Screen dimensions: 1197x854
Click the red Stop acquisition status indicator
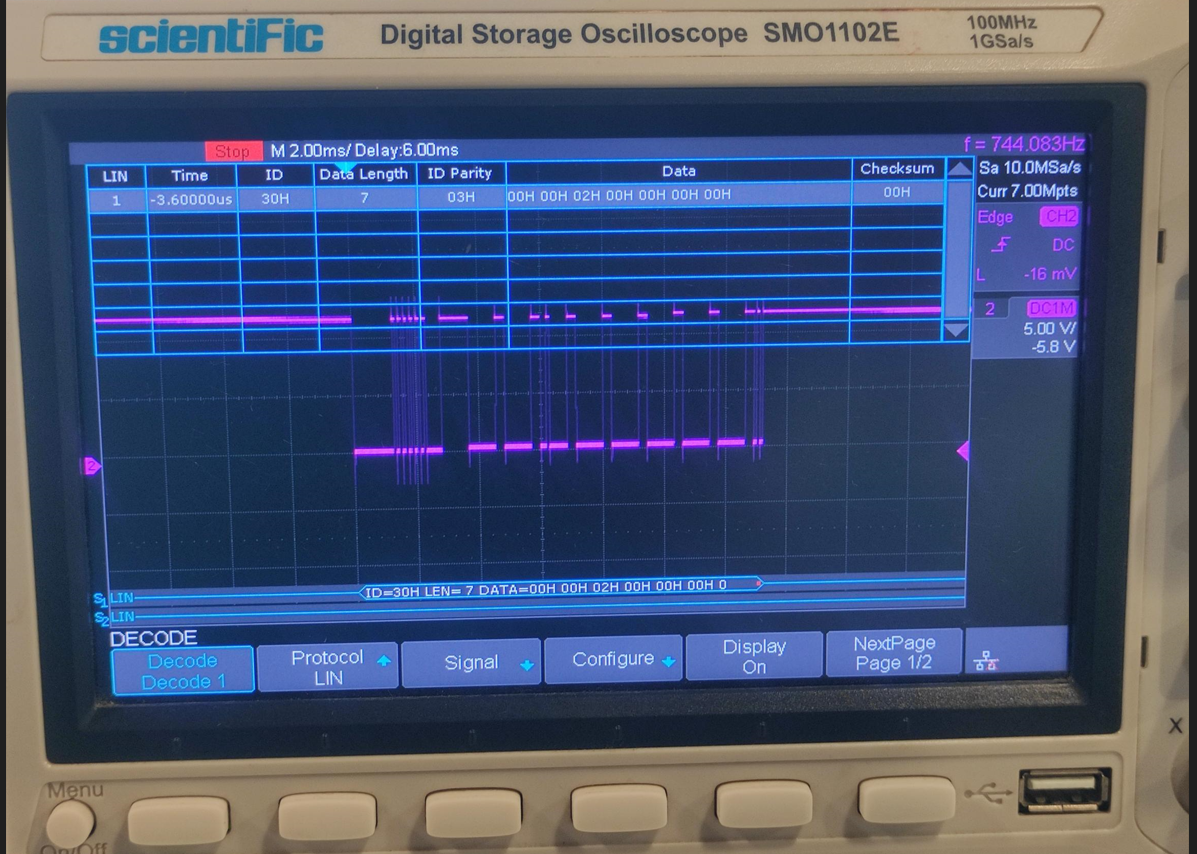[x=233, y=151]
